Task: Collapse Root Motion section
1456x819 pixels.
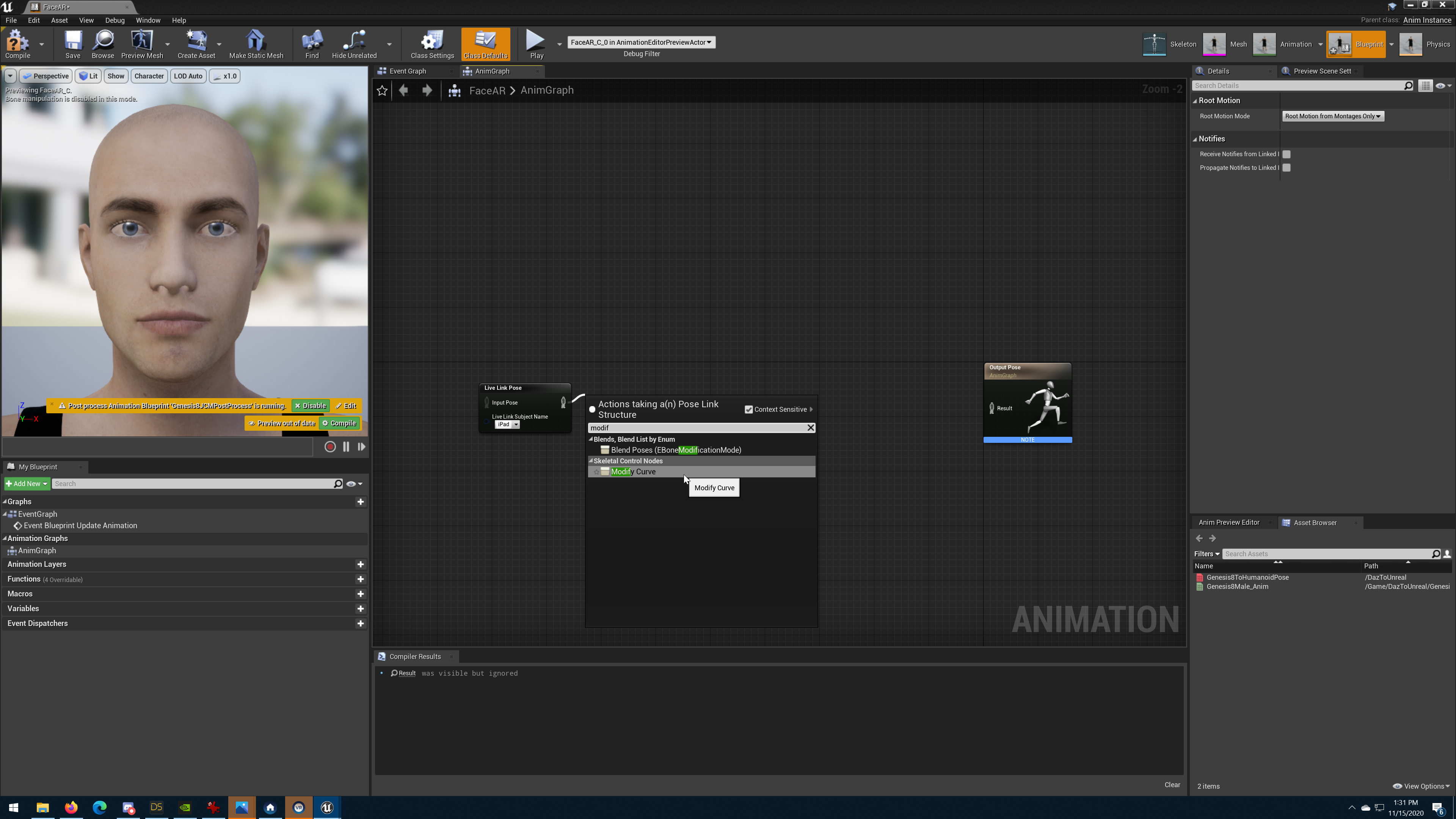Action: [x=1196, y=100]
